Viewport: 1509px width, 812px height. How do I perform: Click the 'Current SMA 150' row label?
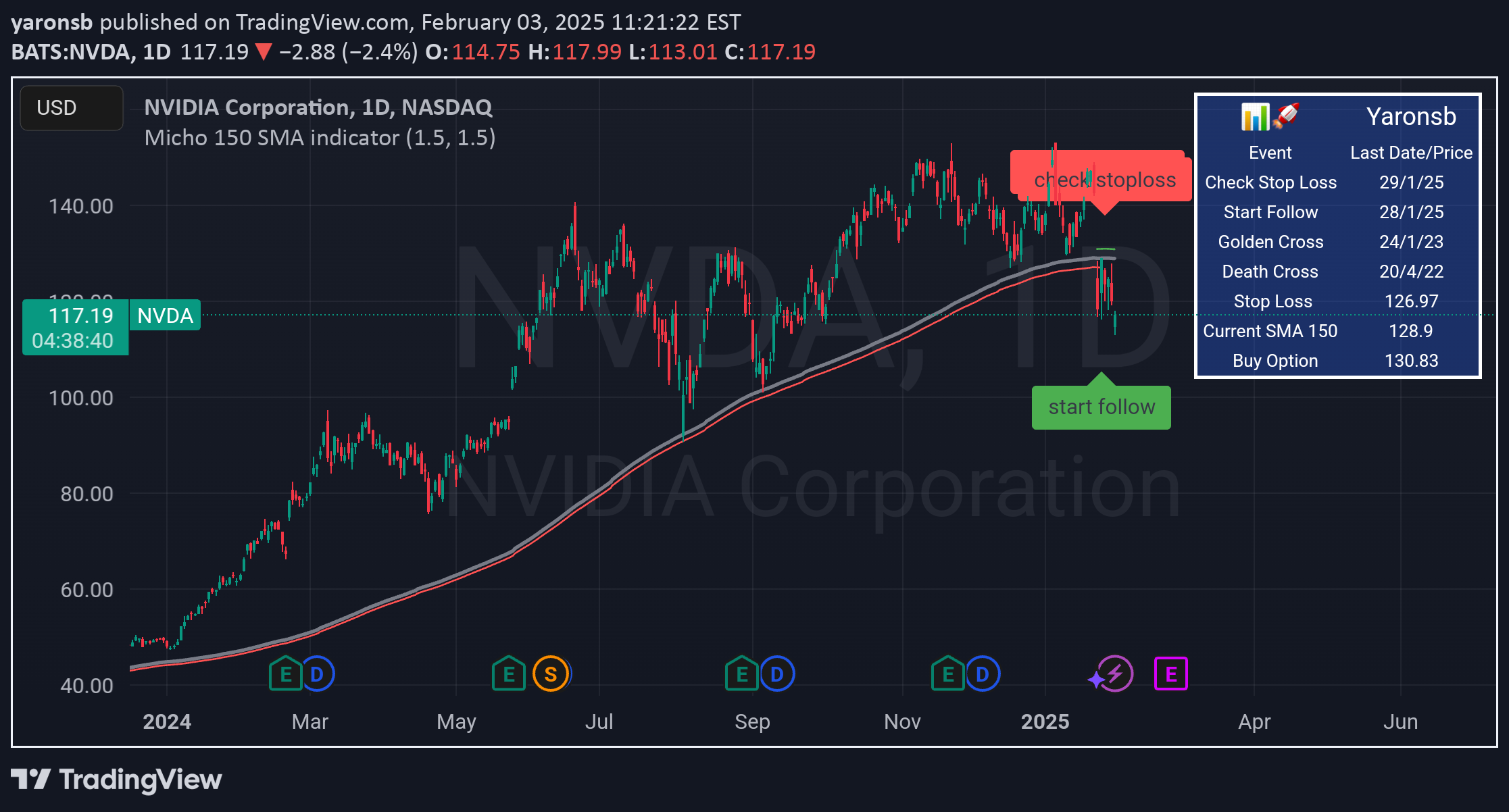coord(1270,331)
